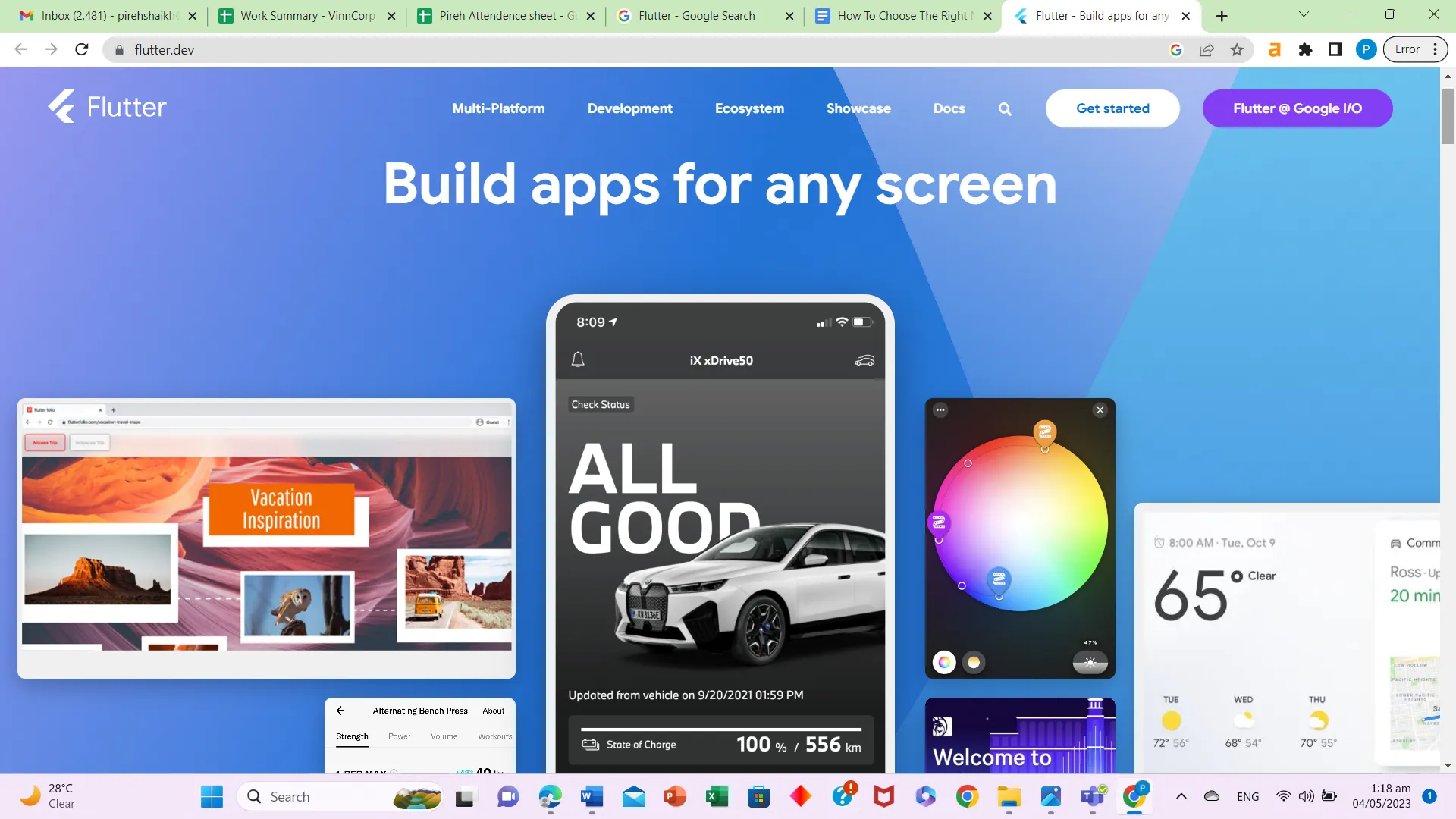
Task: Open Microsoft Teams from the taskbar
Action: 1093,797
